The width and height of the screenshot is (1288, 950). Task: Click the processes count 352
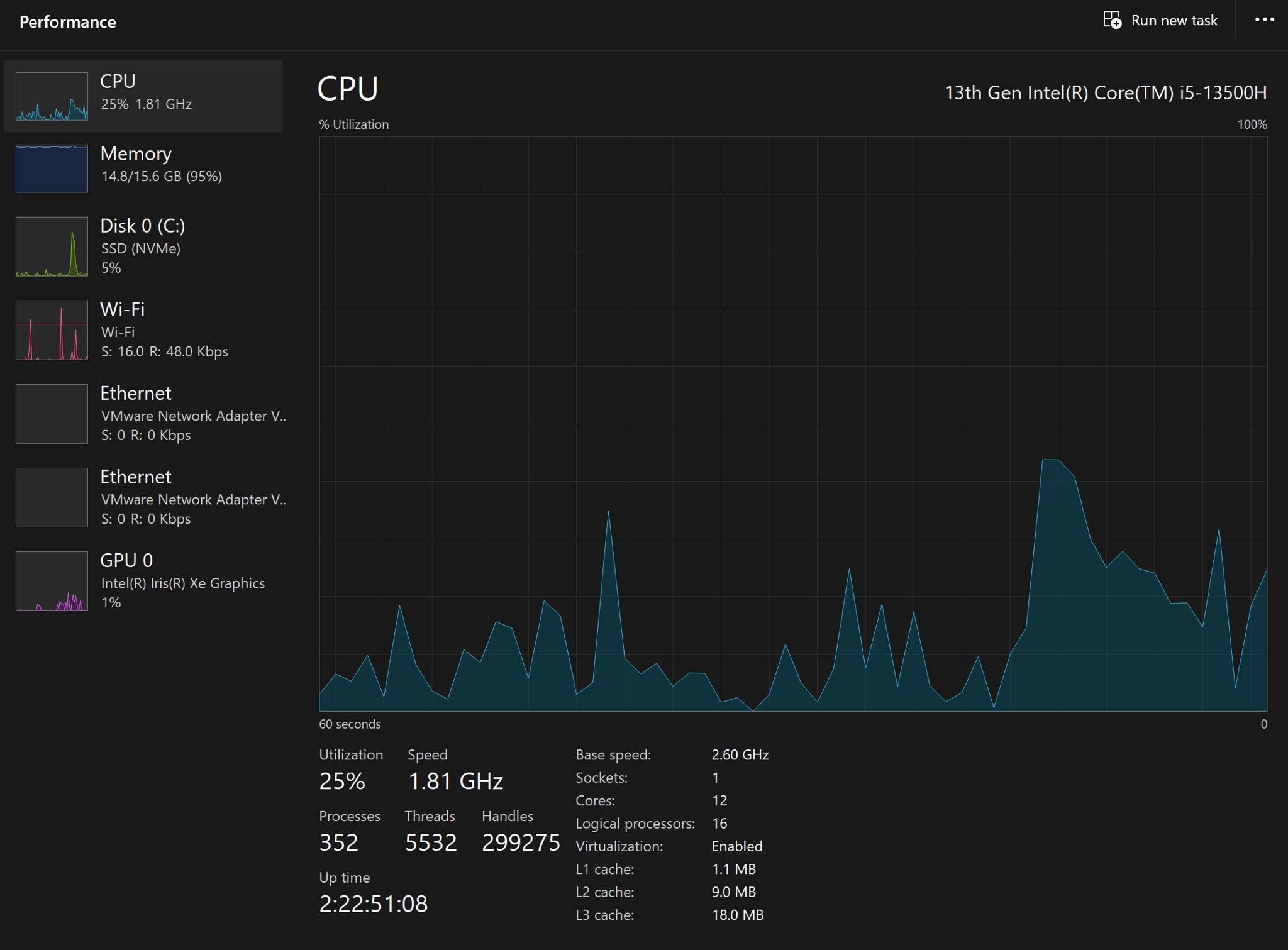click(x=339, y=842)
